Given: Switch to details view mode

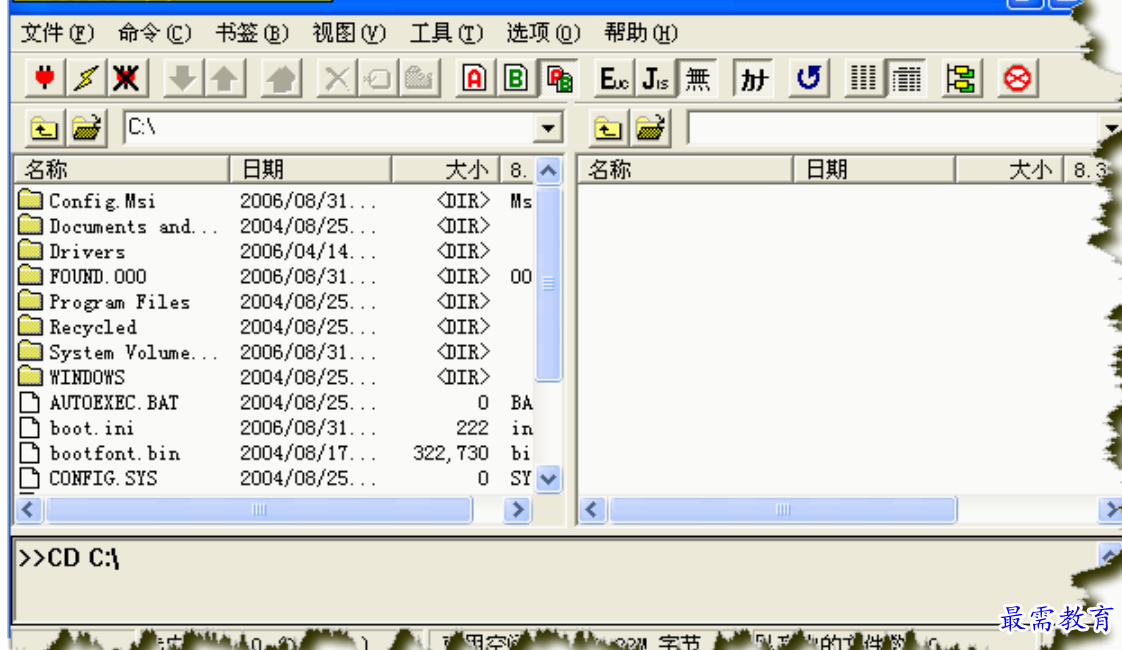Looking at the screenshot, I should click(906, 78).
